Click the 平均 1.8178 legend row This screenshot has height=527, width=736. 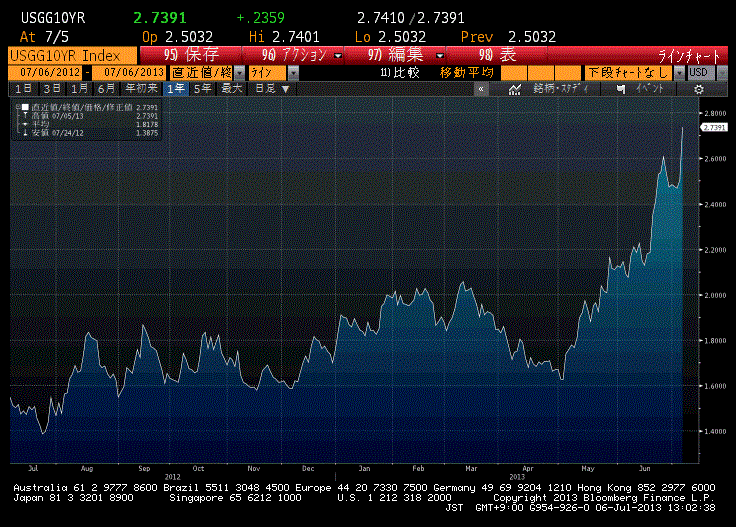pos(88,124)
